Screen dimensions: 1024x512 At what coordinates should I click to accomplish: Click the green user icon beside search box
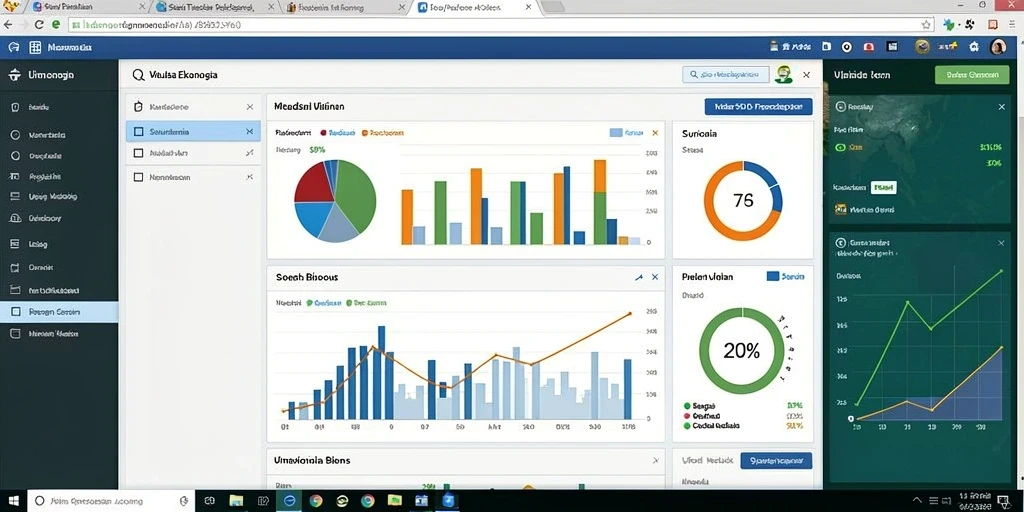pyautogui.click(x=783, y=74)
